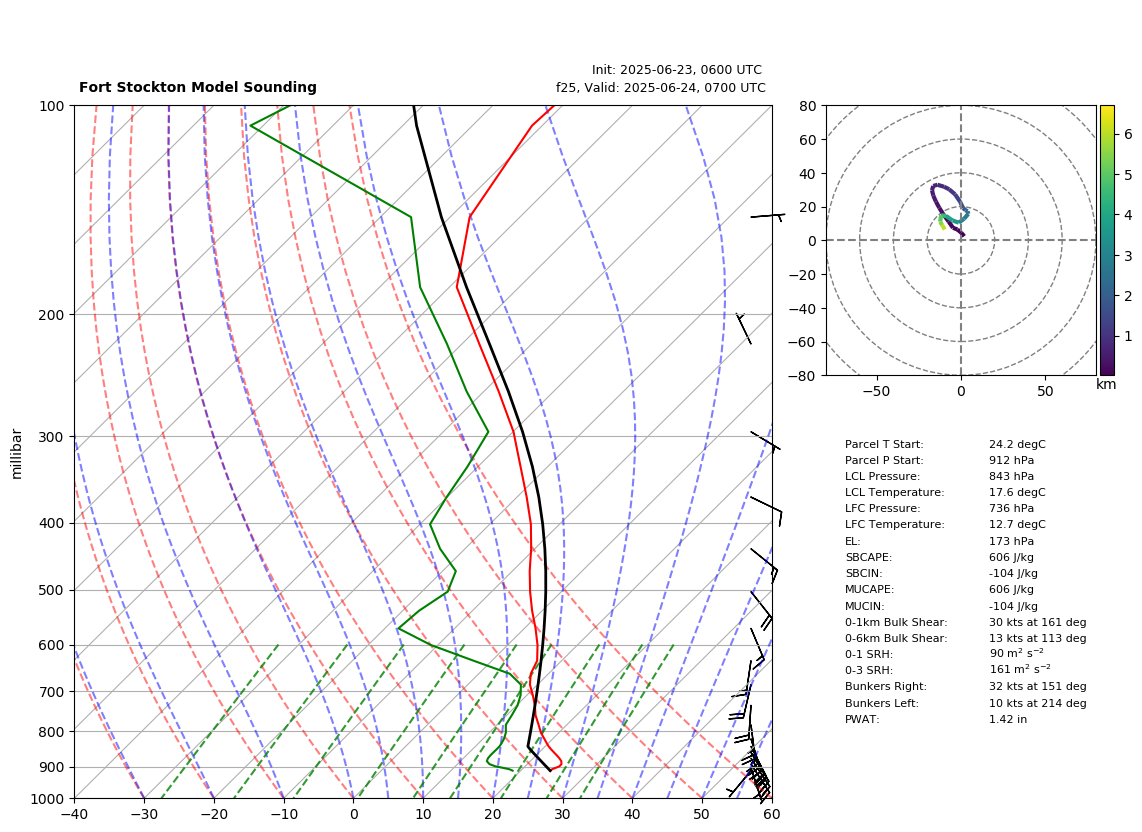Click the SBCAPE label

868,557
